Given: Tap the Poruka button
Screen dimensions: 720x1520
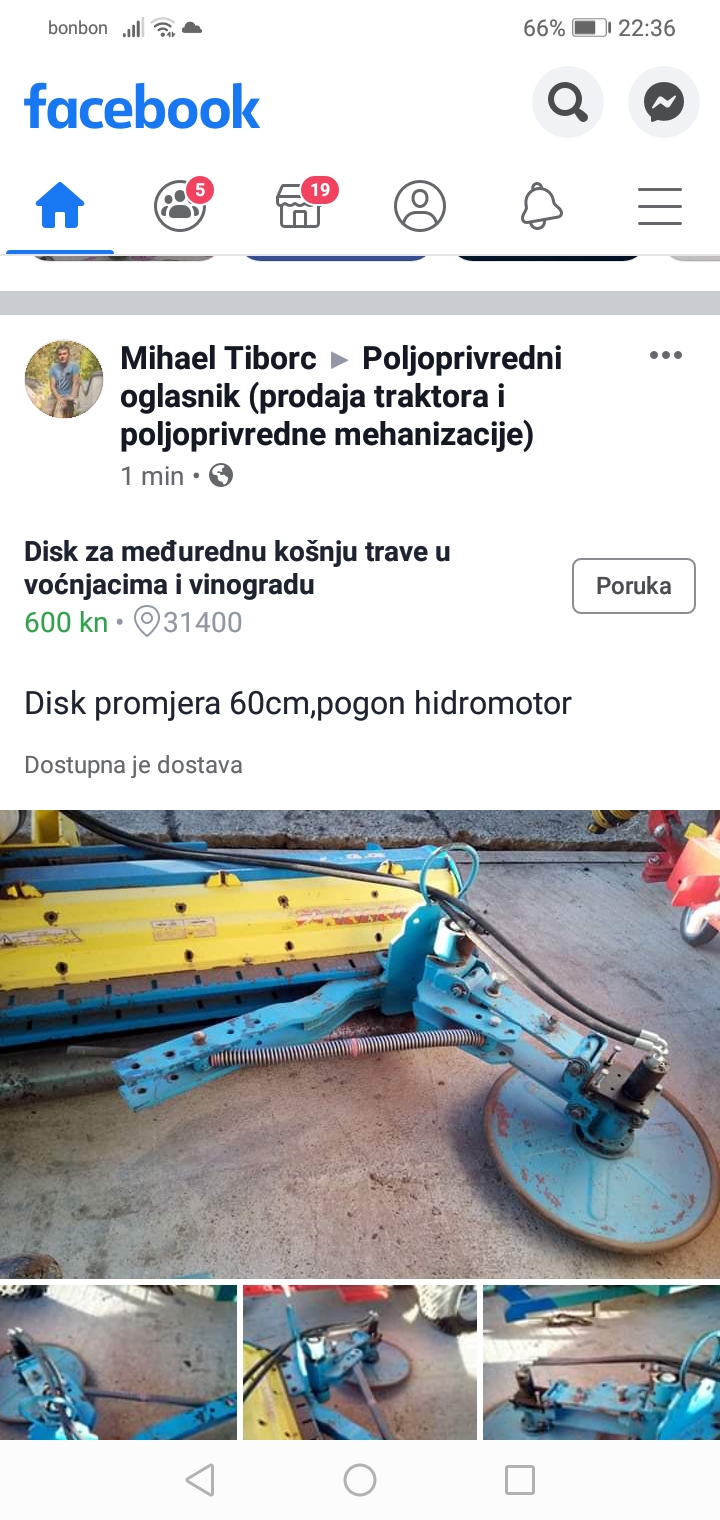Looking at the screenshot, I should 633,586.
